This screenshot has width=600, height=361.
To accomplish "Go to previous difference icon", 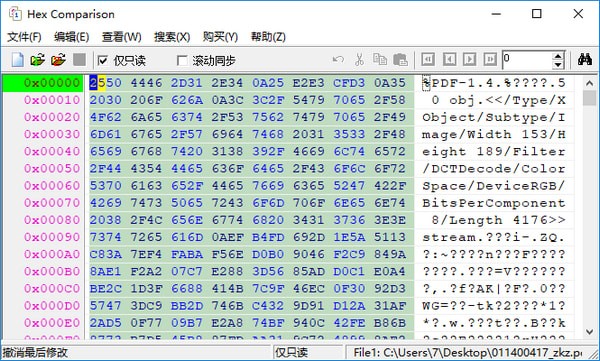I will (450, 60).
